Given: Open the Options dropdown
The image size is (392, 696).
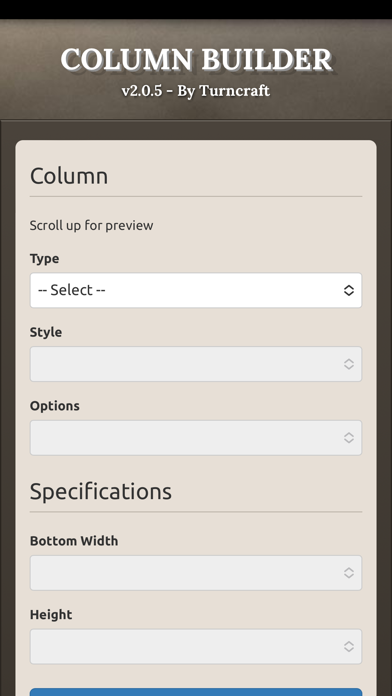Looking at the screenshot, I should pyautogui.click(x=196, y=438).
